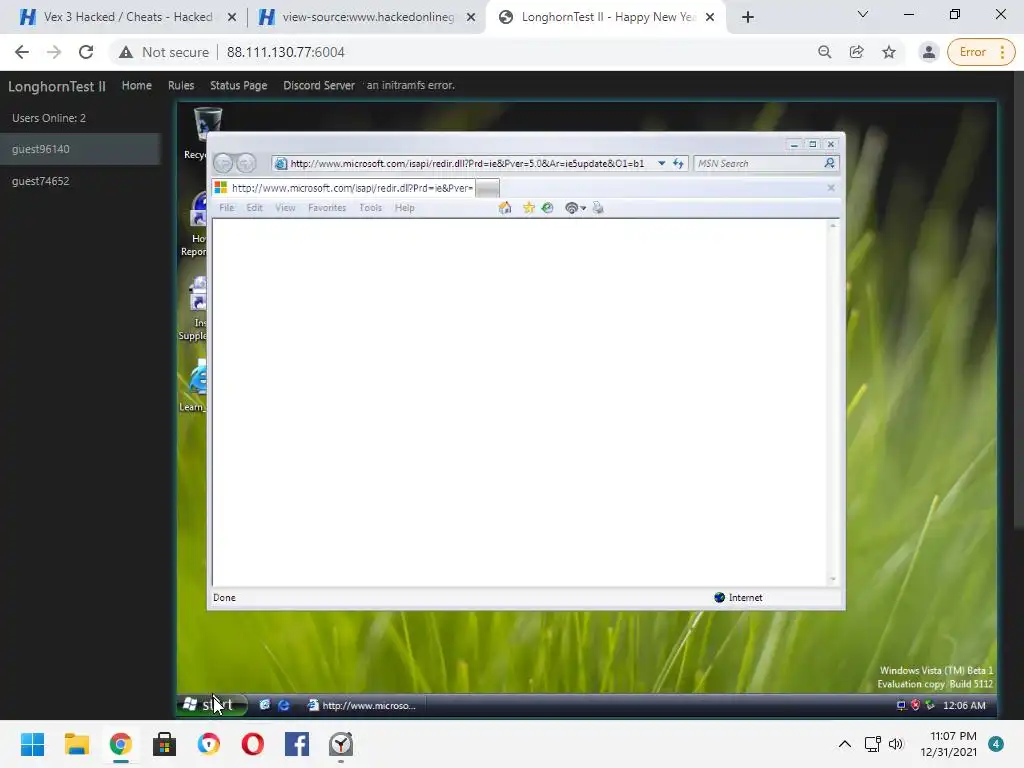Viewport: 1024px width, 768px height.
Task: Bookmark this page with star icon
Action: (x=889, y=52)
